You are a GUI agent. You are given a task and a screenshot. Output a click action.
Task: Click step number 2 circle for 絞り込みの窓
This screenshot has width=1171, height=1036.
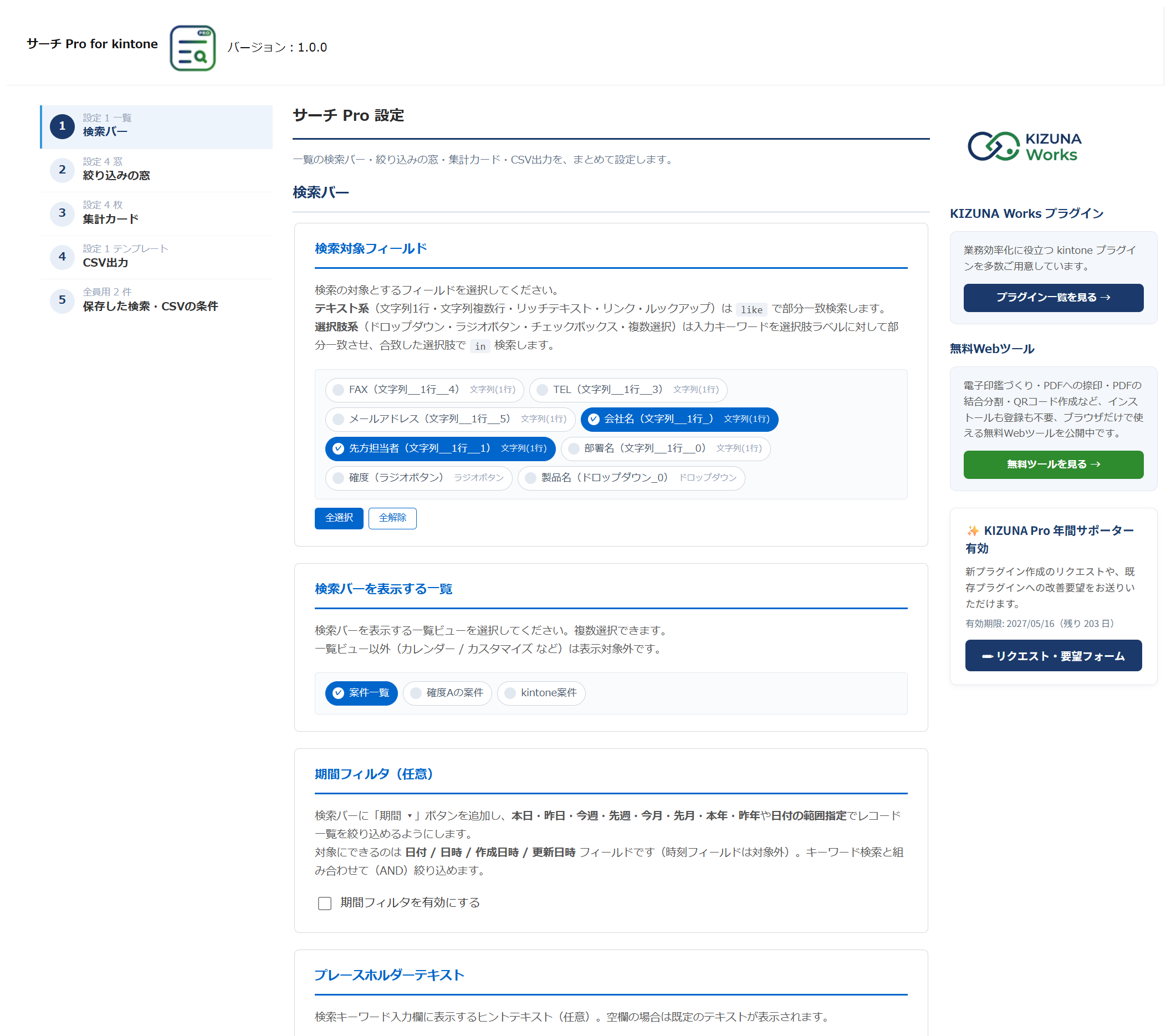pos(62,170)
